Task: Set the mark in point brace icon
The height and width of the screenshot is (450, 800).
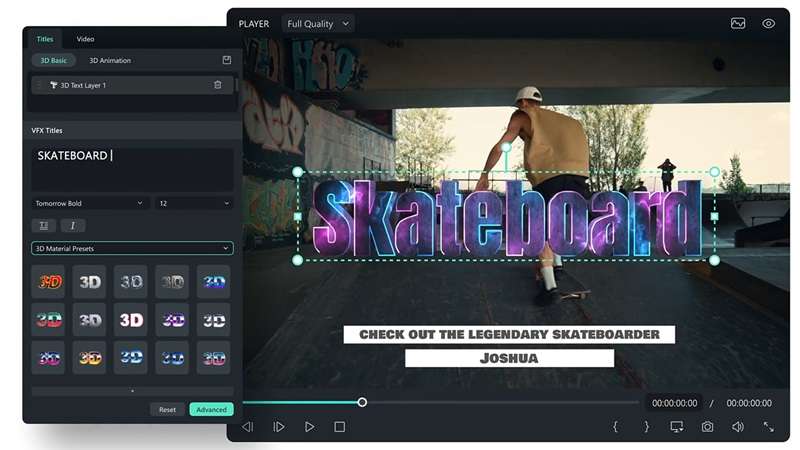Action: (615, 427)
